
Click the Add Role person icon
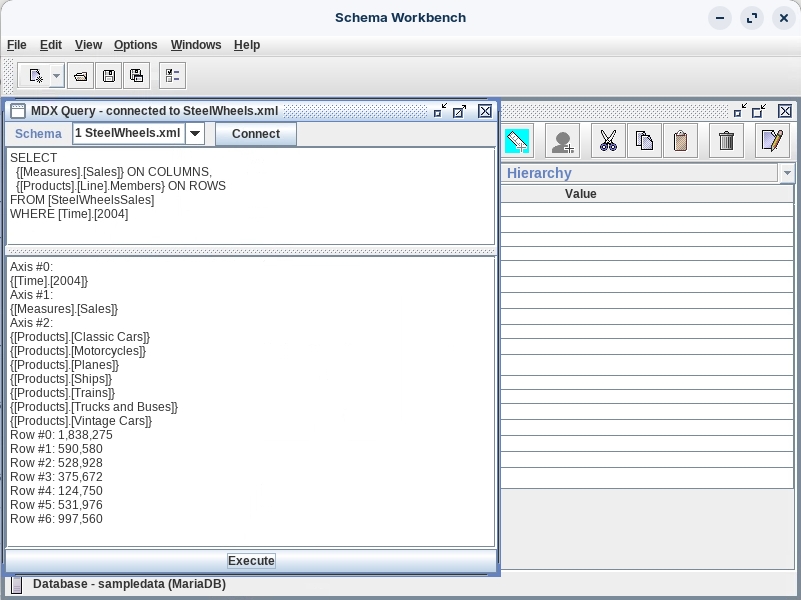click(562, 141)
